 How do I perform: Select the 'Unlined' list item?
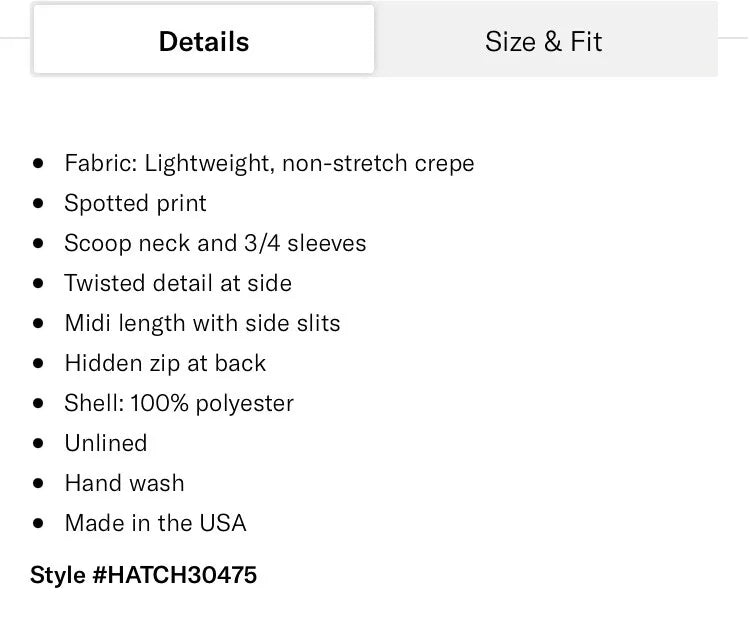coord(105,443)
